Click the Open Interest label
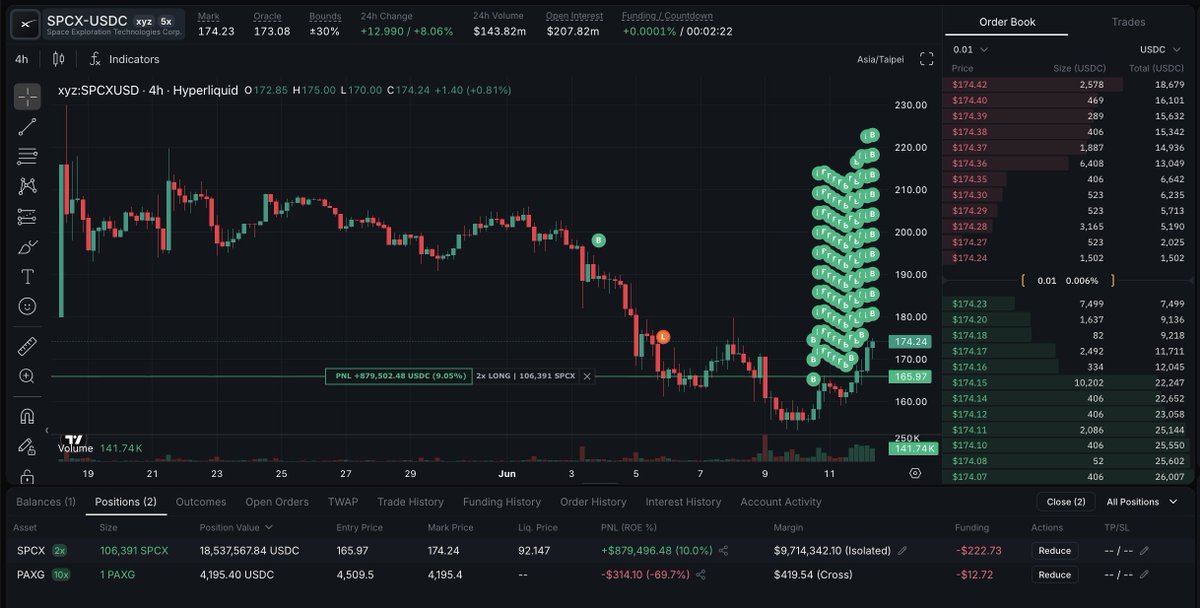The height and width of the screenshot is (608, 1200). coord(574,16)
